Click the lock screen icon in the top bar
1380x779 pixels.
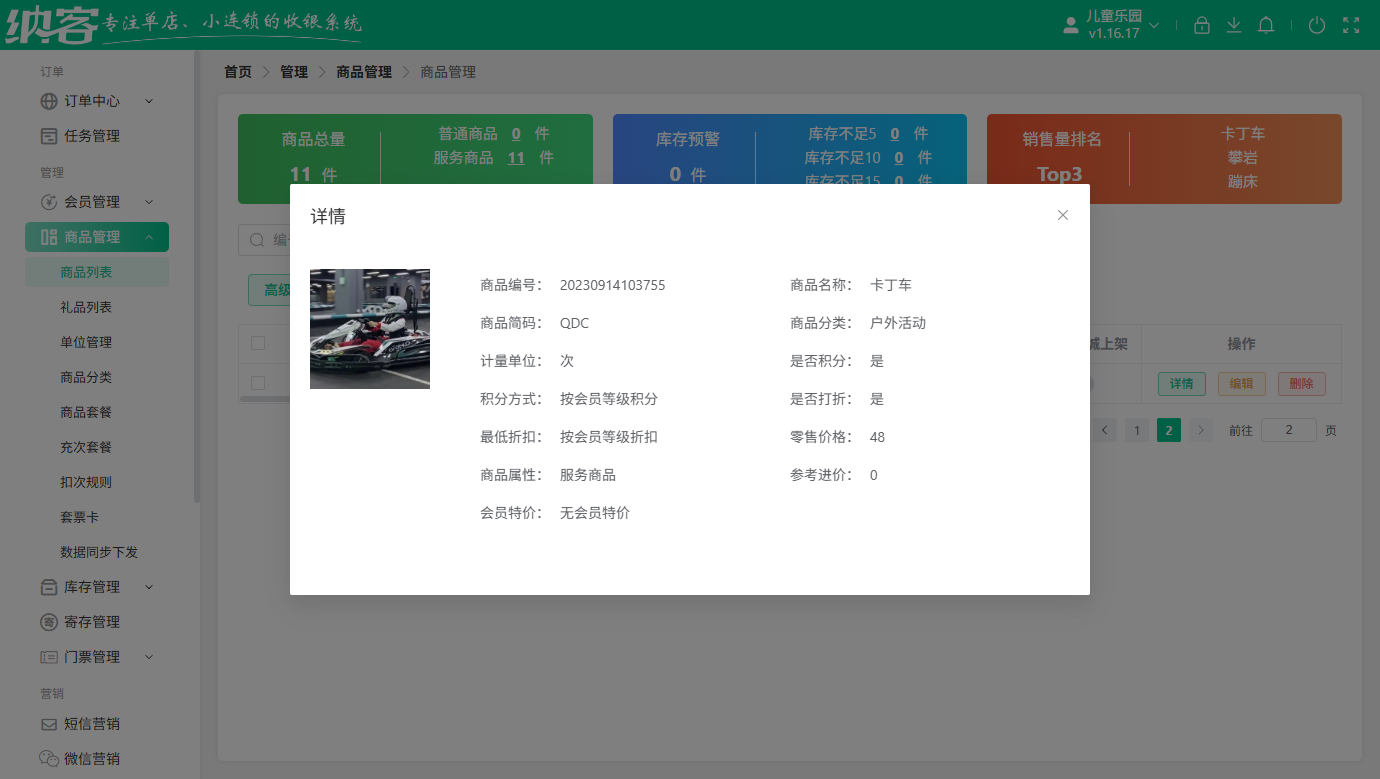[1202, 25]
